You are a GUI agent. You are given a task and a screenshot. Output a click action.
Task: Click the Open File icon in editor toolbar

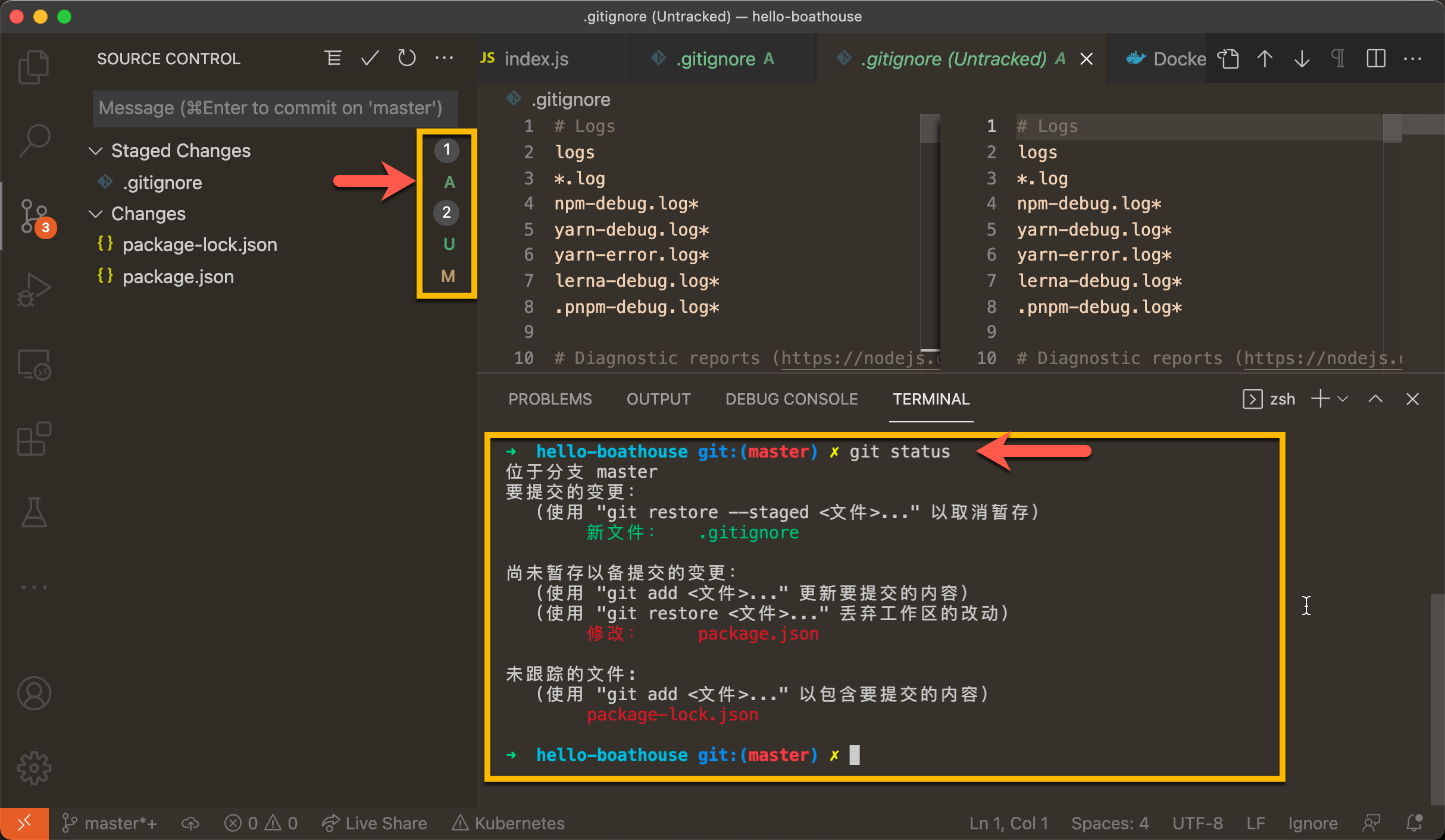tap(1228, 58)
